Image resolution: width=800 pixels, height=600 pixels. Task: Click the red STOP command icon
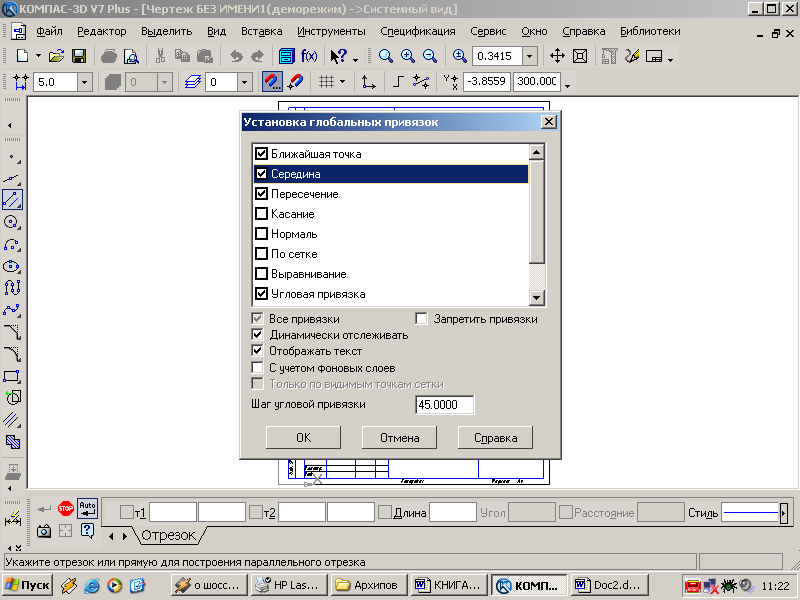tap(66, 508)
